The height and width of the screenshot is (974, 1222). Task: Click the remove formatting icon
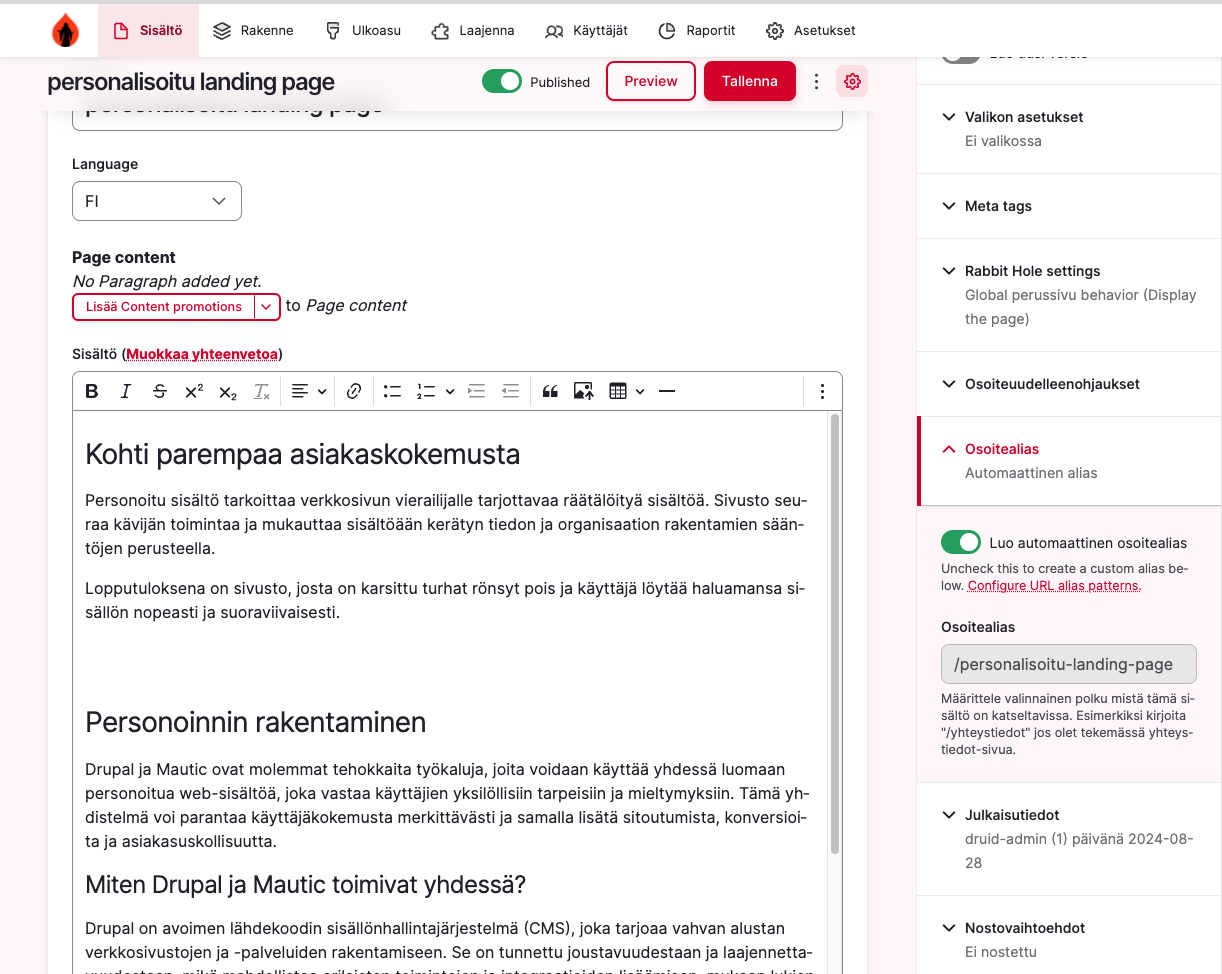pyautogui.click(x=261, y=391)
